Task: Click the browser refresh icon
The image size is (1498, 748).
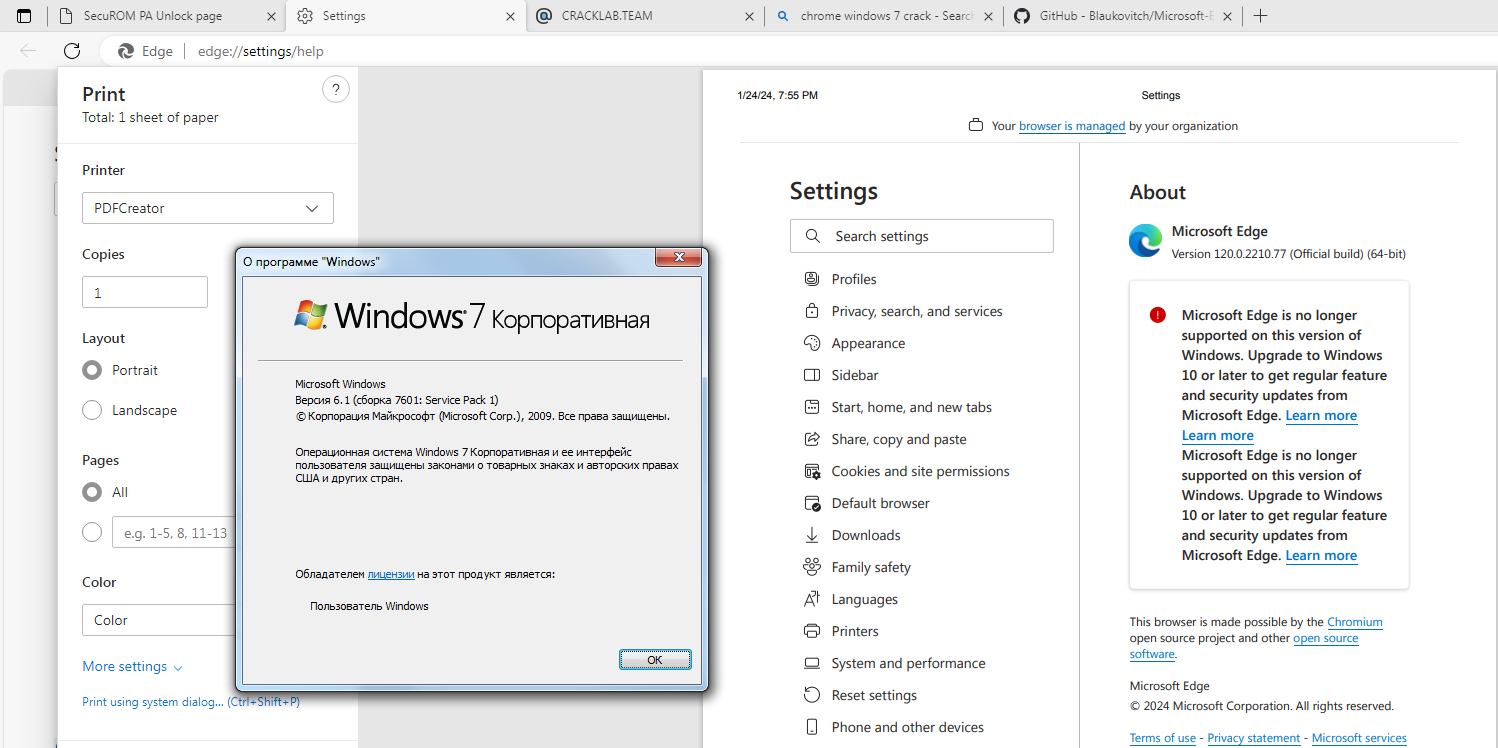Action: 71,51
